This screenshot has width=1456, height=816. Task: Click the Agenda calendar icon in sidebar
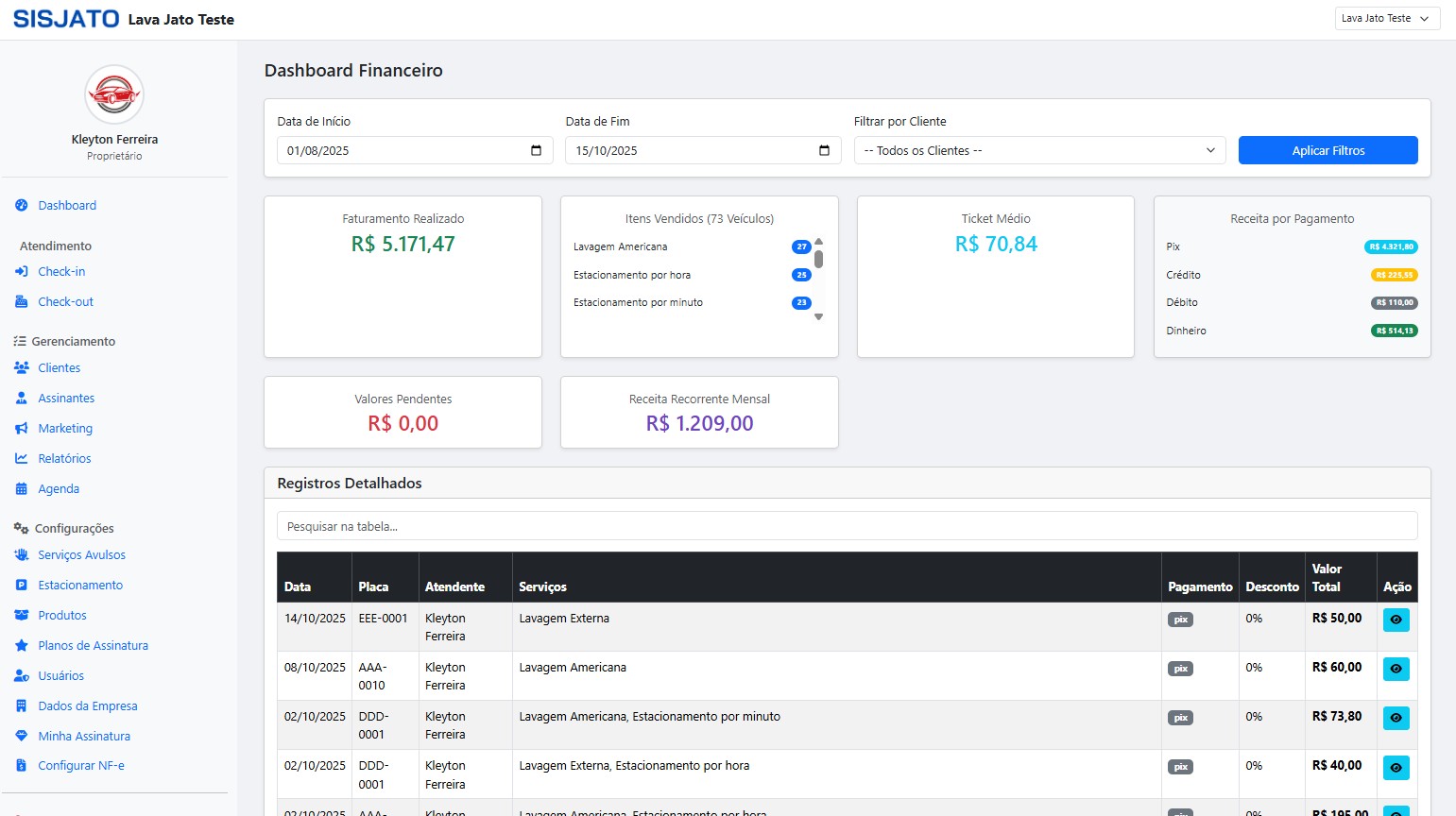point(22,489)
